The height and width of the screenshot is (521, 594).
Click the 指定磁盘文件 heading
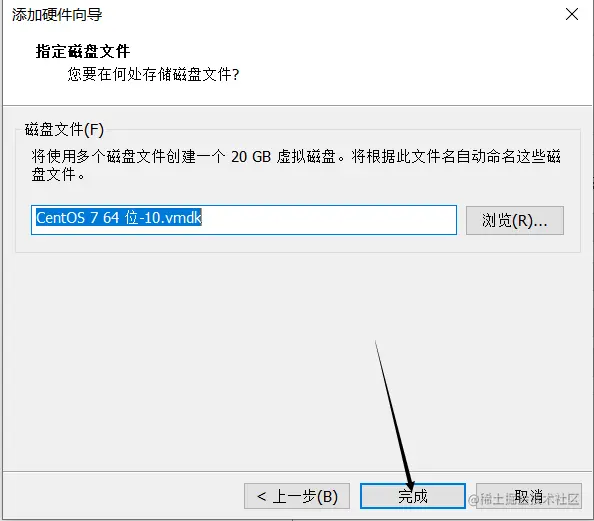[83, 51]
